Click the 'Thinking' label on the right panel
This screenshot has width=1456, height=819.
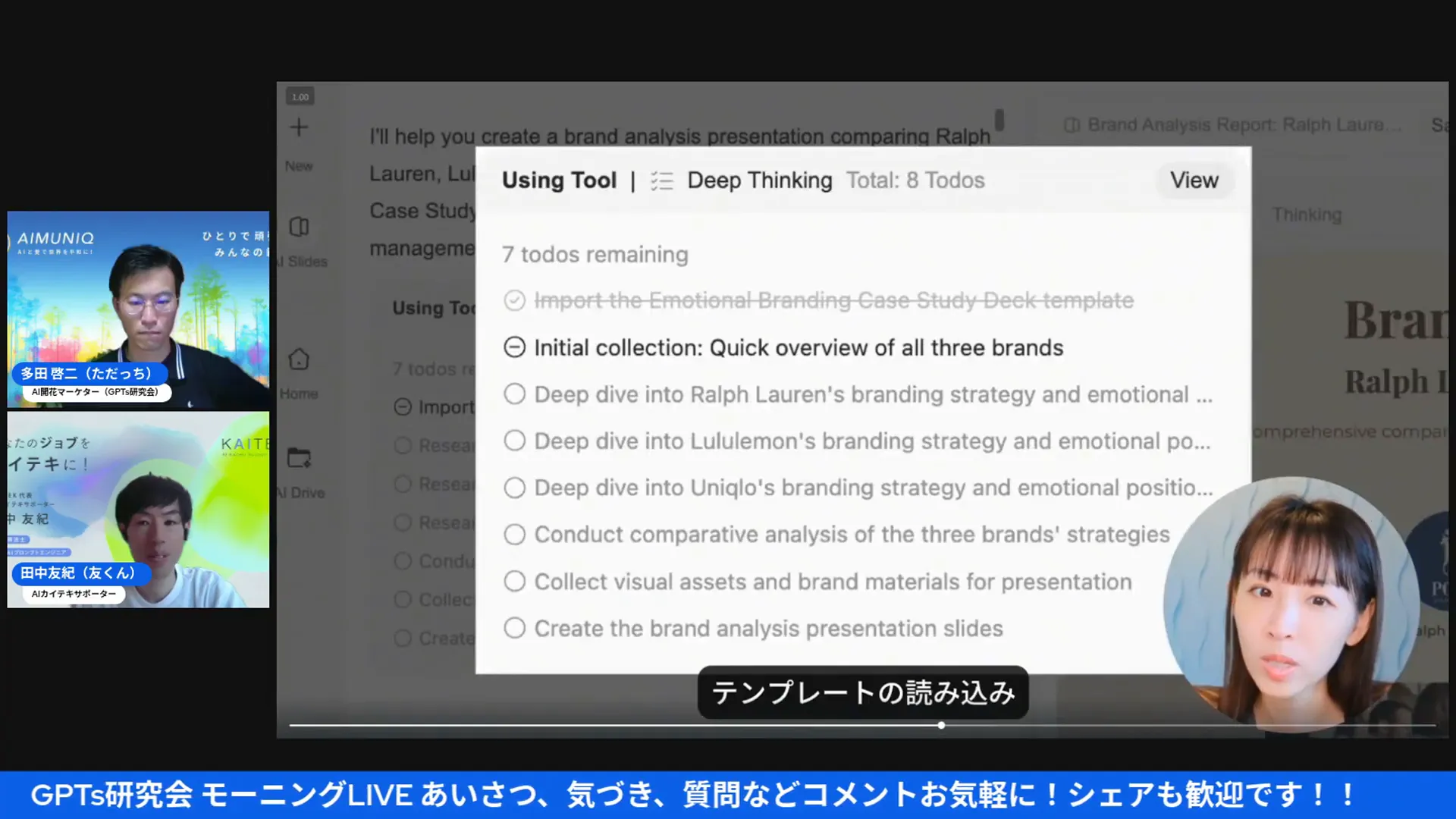click(x=1307, y=215)
